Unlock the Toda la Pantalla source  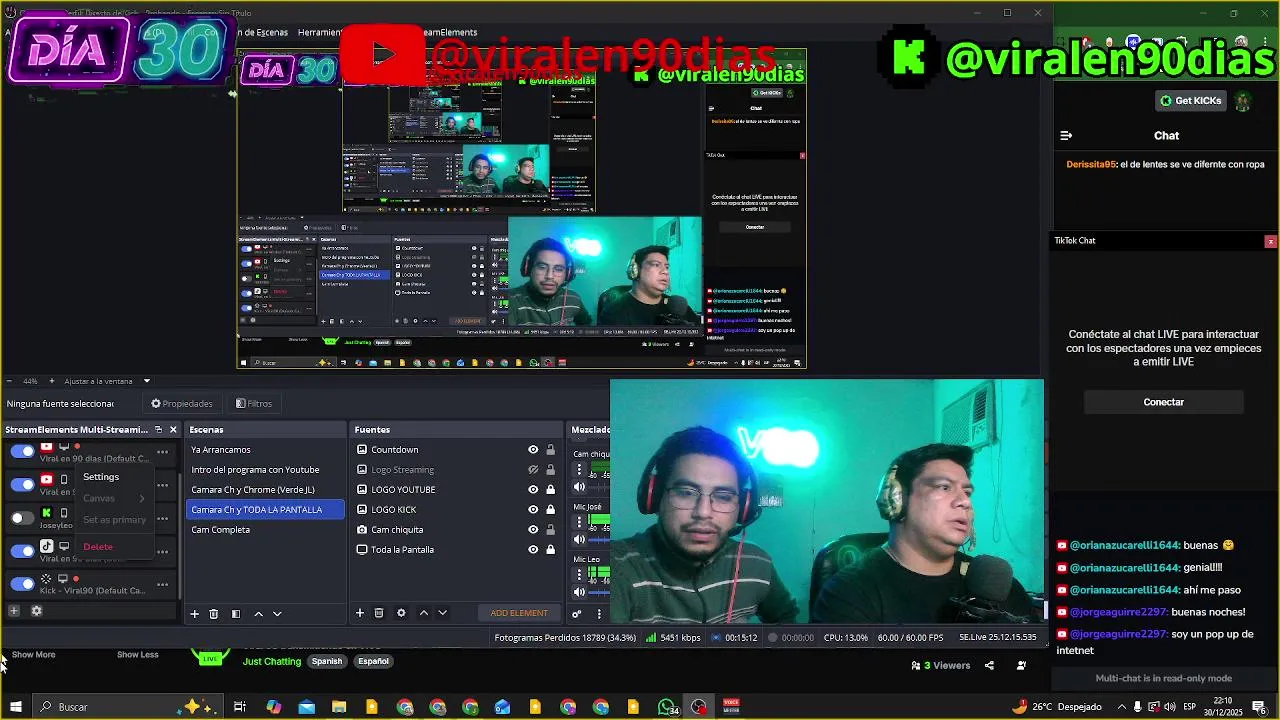tap(550, 550)
